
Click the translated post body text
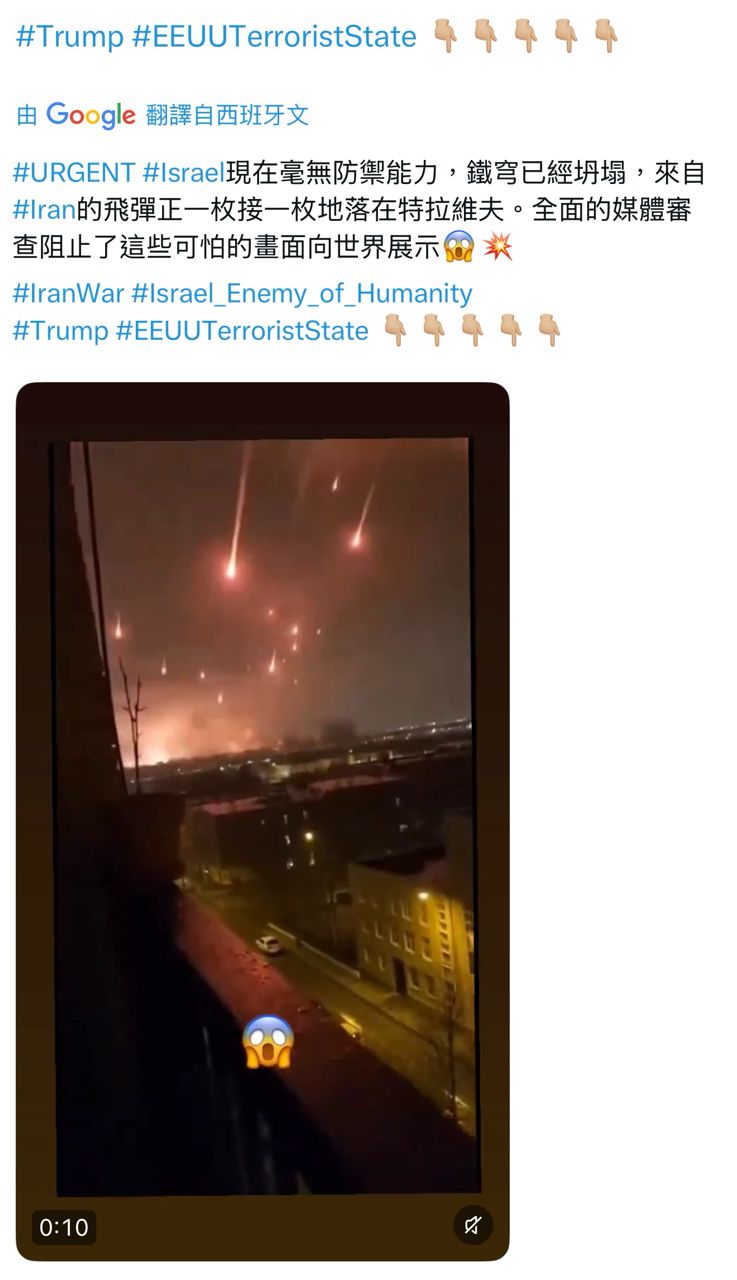pyautogui.click(x=360, y=210)
